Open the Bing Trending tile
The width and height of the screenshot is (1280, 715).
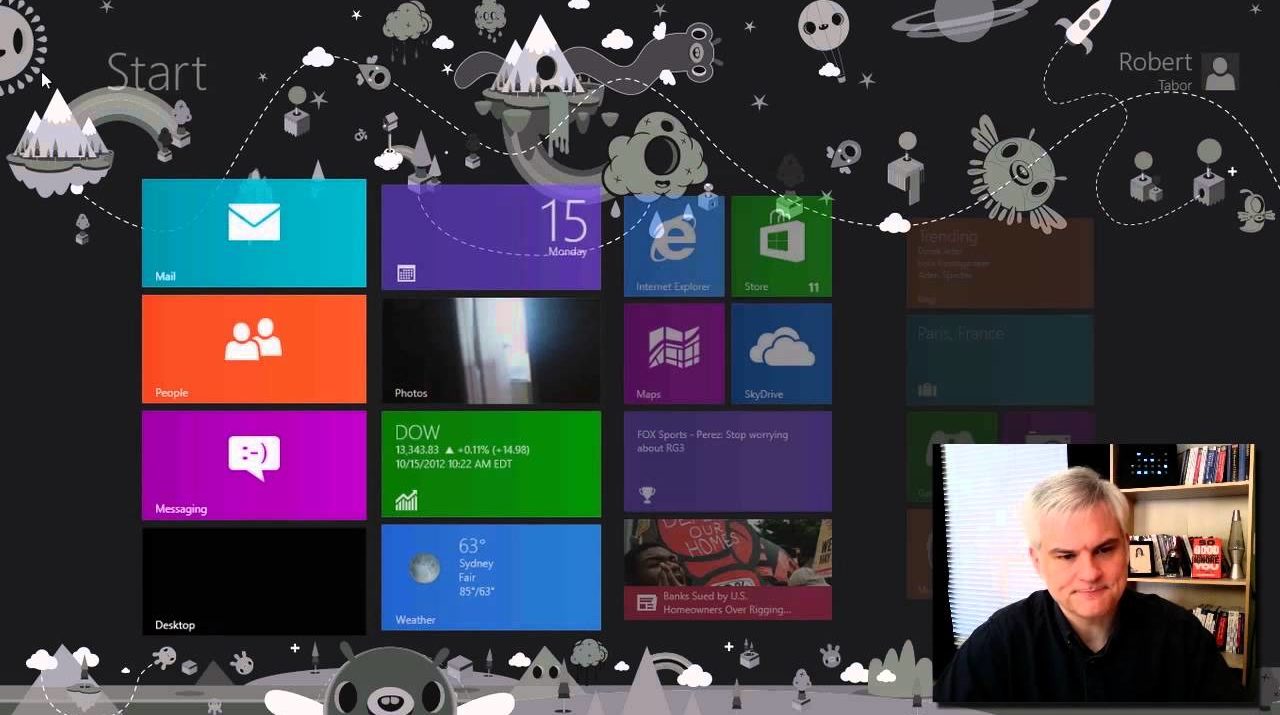click(999, 263)
